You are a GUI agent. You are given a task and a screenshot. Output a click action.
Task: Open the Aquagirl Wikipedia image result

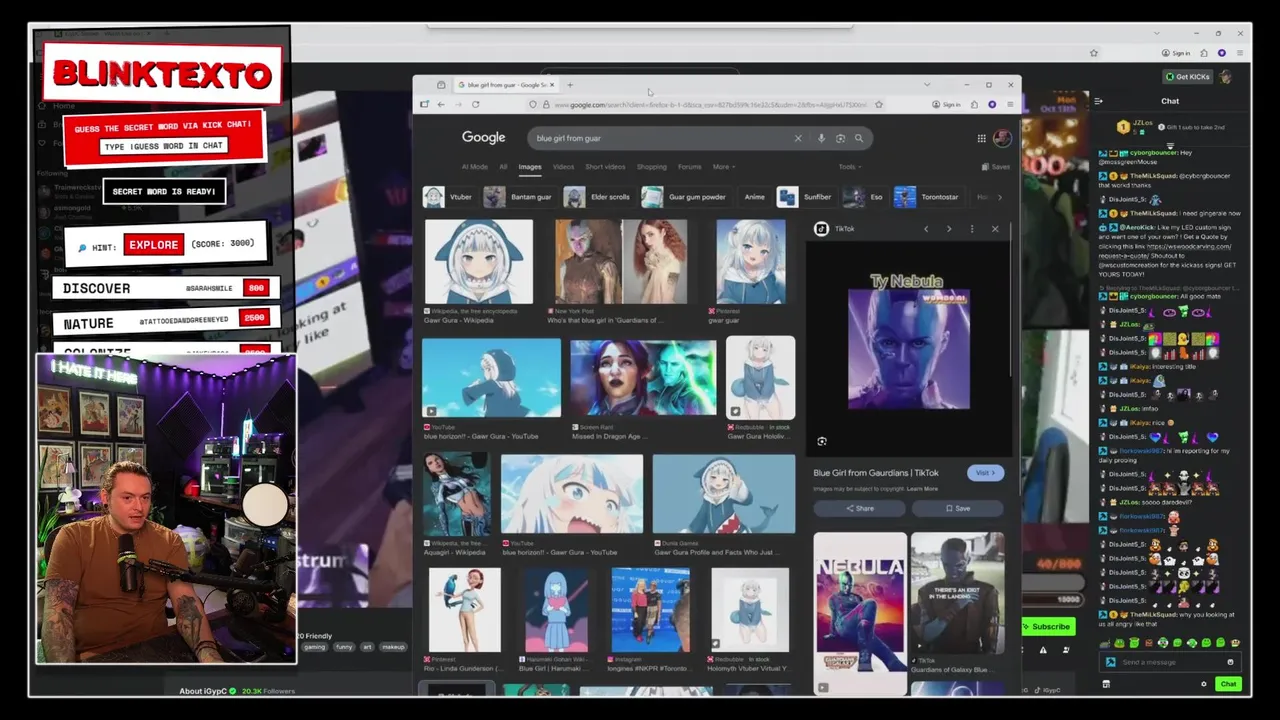tap(457, 494)
